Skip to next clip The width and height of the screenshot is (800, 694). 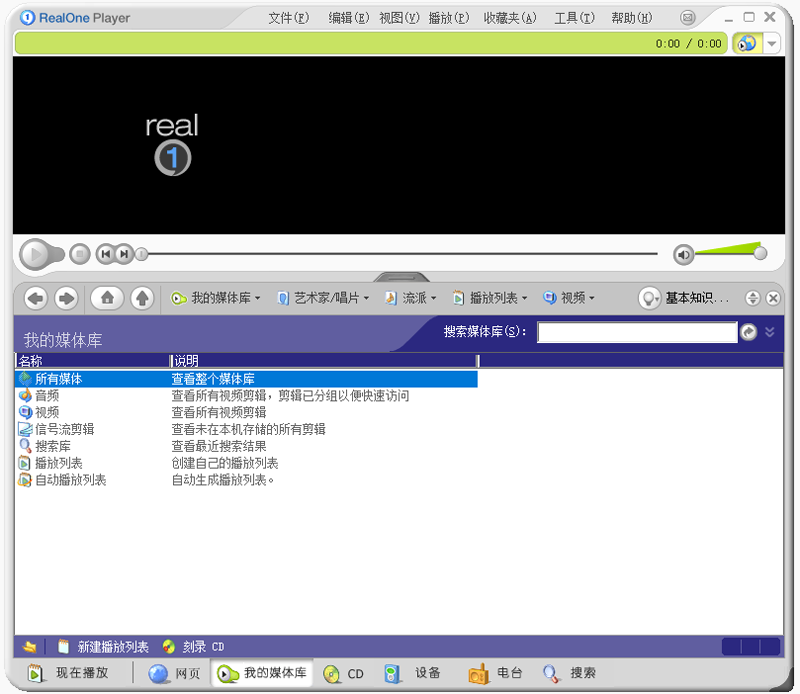click(x=124, y=254)
